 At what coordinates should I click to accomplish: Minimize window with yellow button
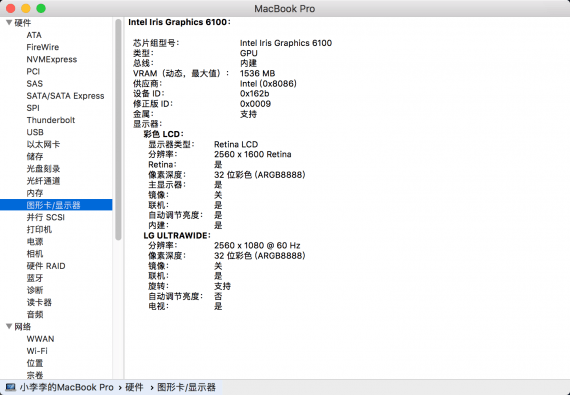point(26,8)
